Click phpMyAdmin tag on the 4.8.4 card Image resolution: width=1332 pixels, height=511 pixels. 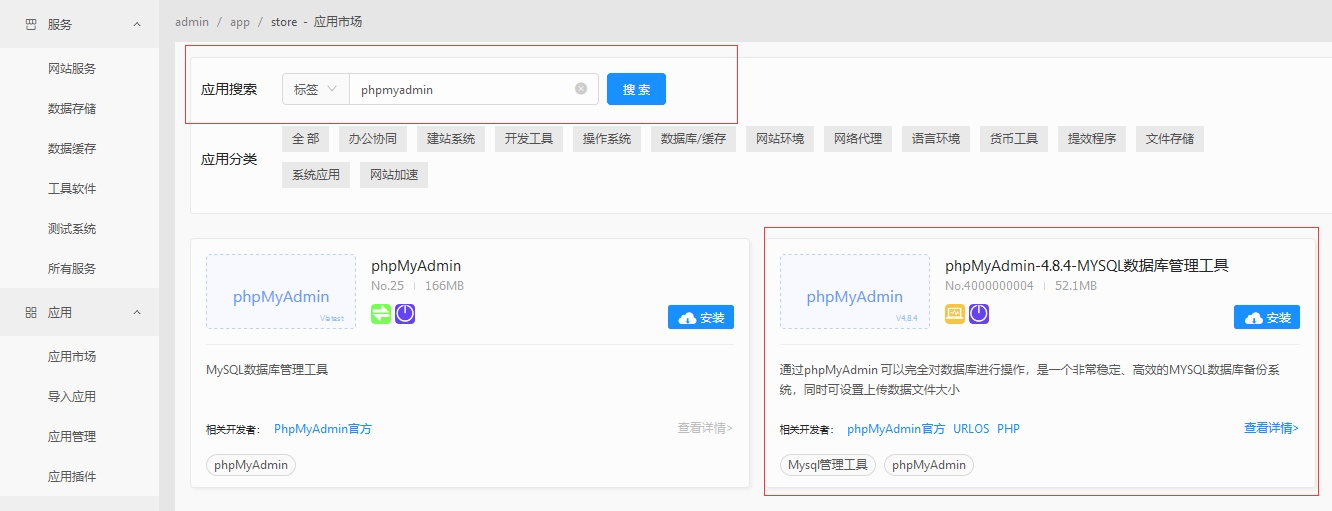click(x=929, y=465)
